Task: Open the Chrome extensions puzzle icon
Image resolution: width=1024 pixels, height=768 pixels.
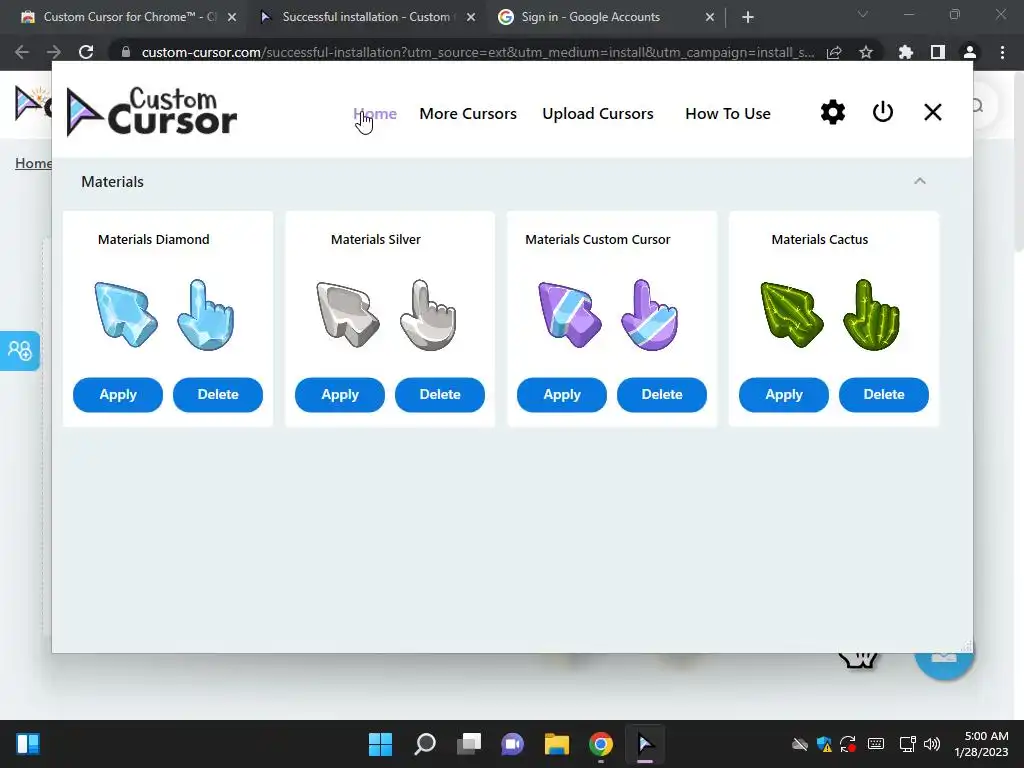Action: [906, 52]
